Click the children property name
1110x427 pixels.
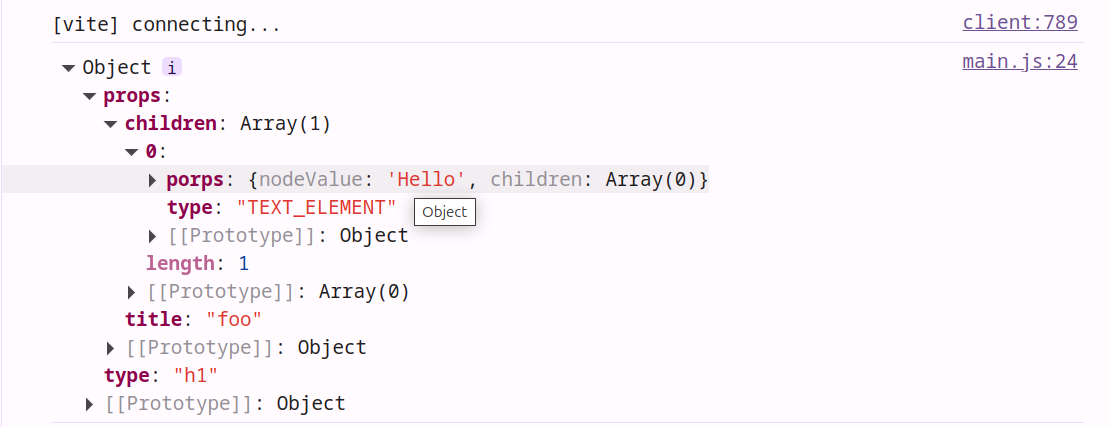click(x=170, y=124)
